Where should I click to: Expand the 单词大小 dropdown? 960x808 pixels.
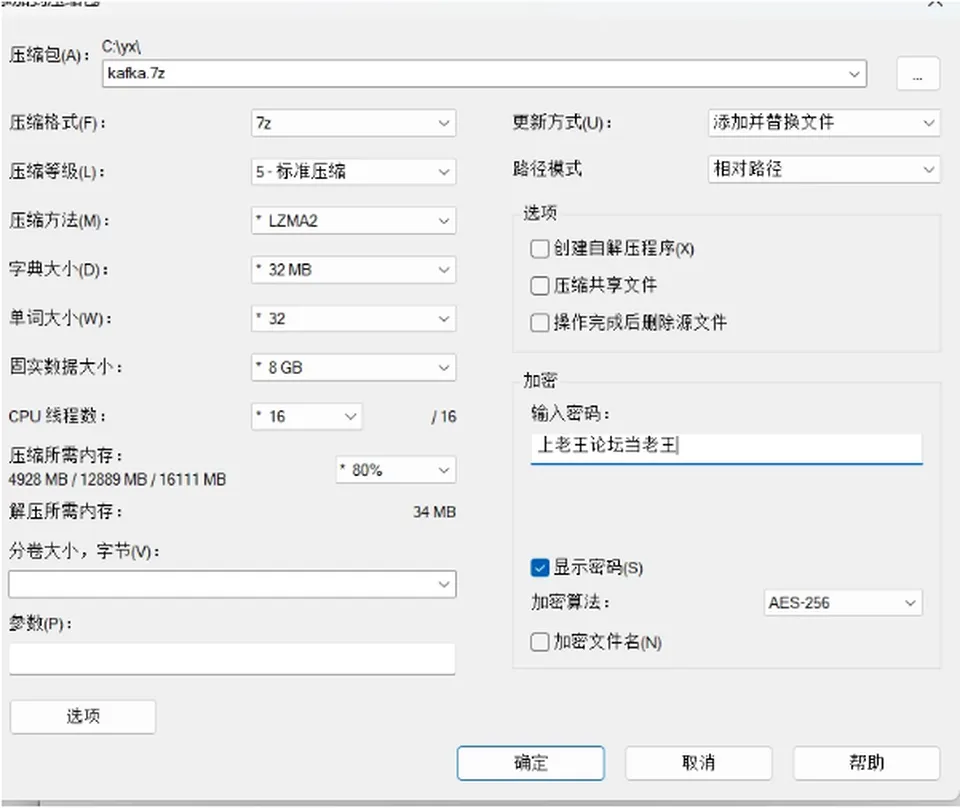click(x=353, y=318)
